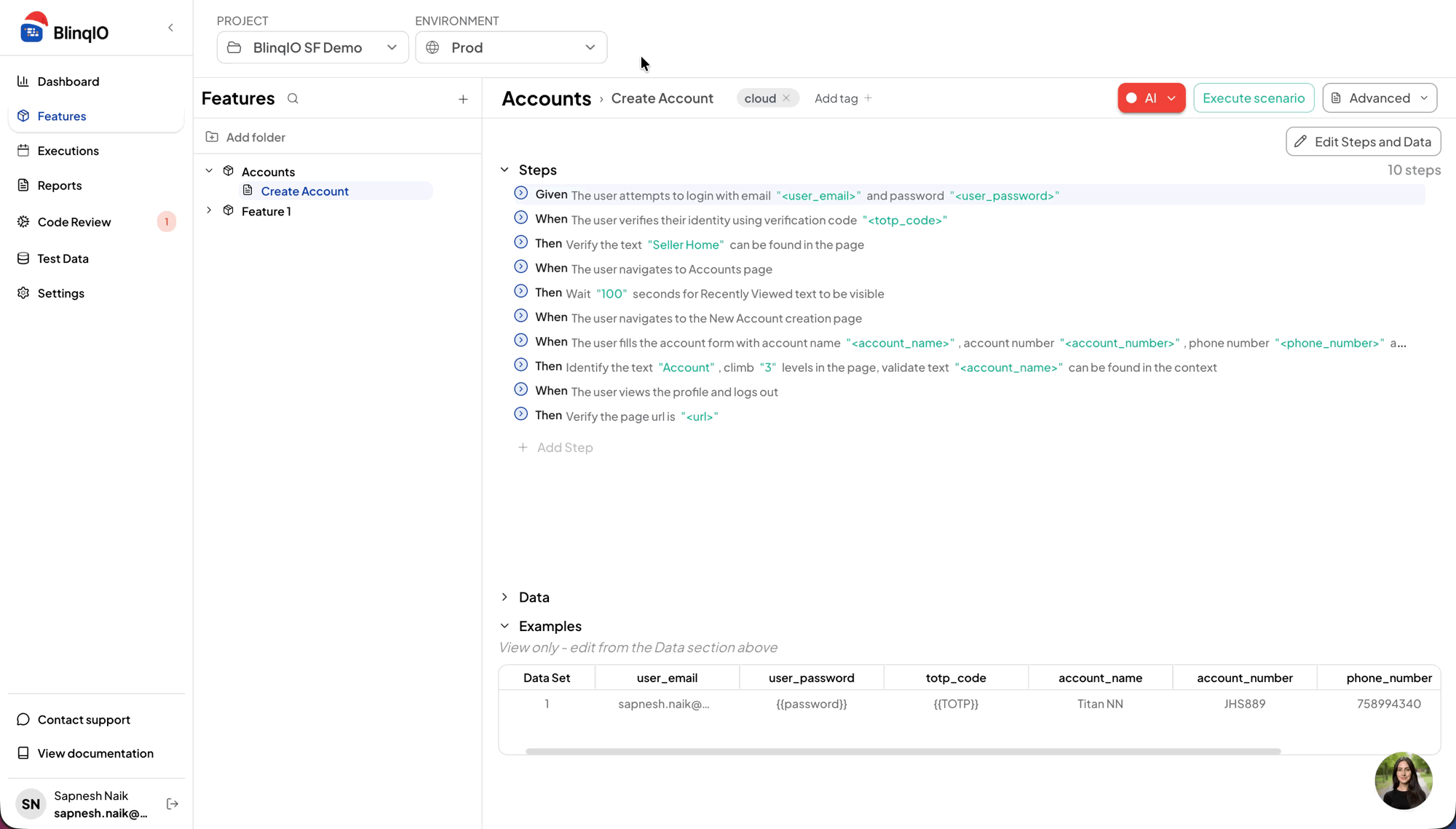The width and height of the screenshot is (1456, 829).
Task: Expand the Feature 1 tree node
Action: (209, 210)
